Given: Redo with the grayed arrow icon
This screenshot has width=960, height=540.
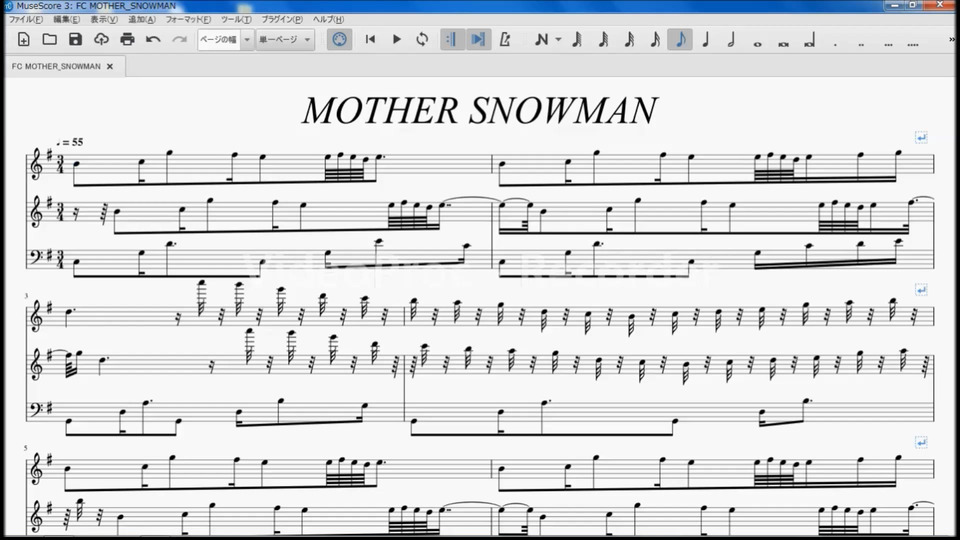Looking at the screenshot, I should [x=179, y=40].
